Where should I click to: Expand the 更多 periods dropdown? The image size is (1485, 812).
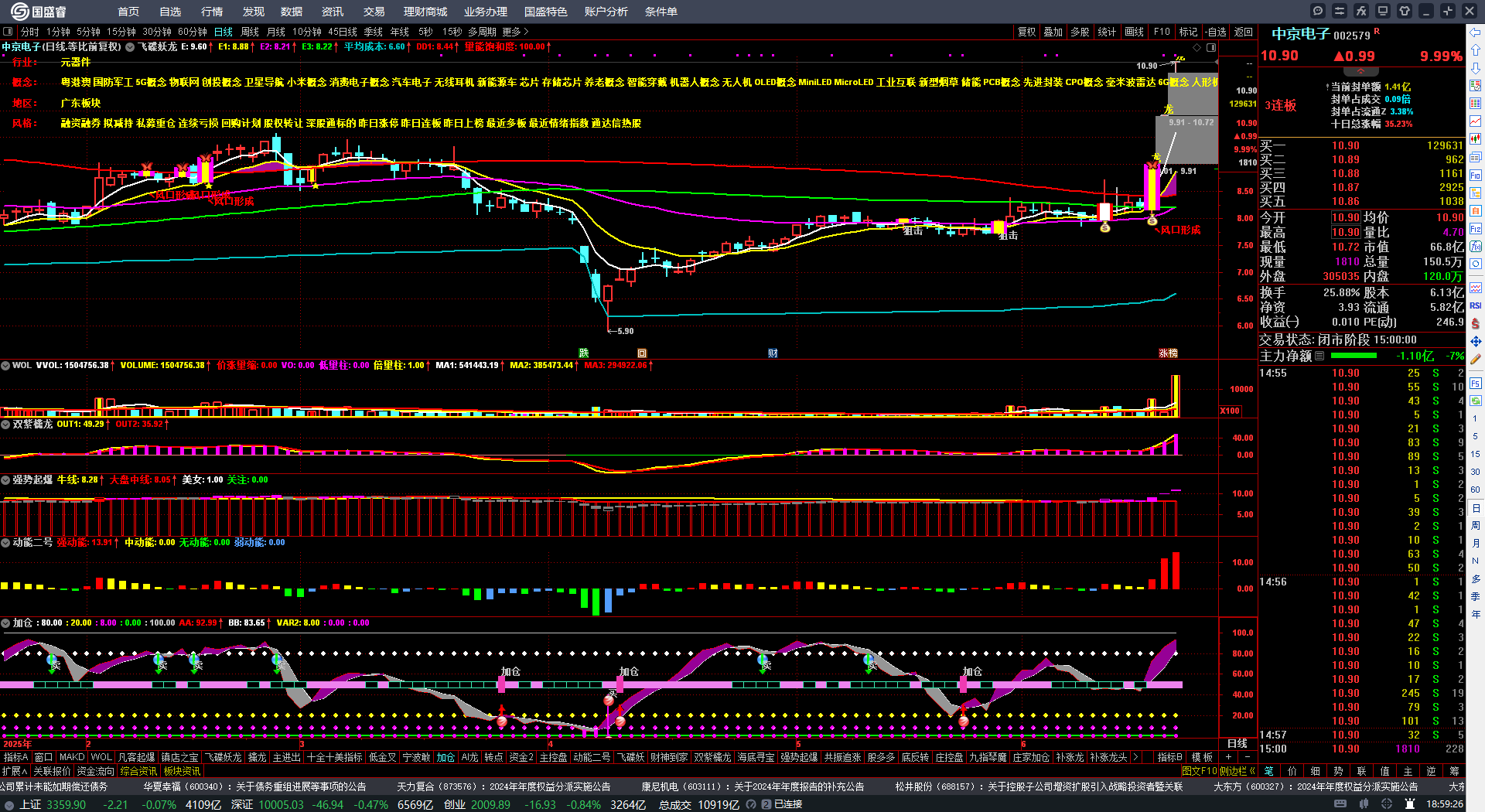point(515,32)
